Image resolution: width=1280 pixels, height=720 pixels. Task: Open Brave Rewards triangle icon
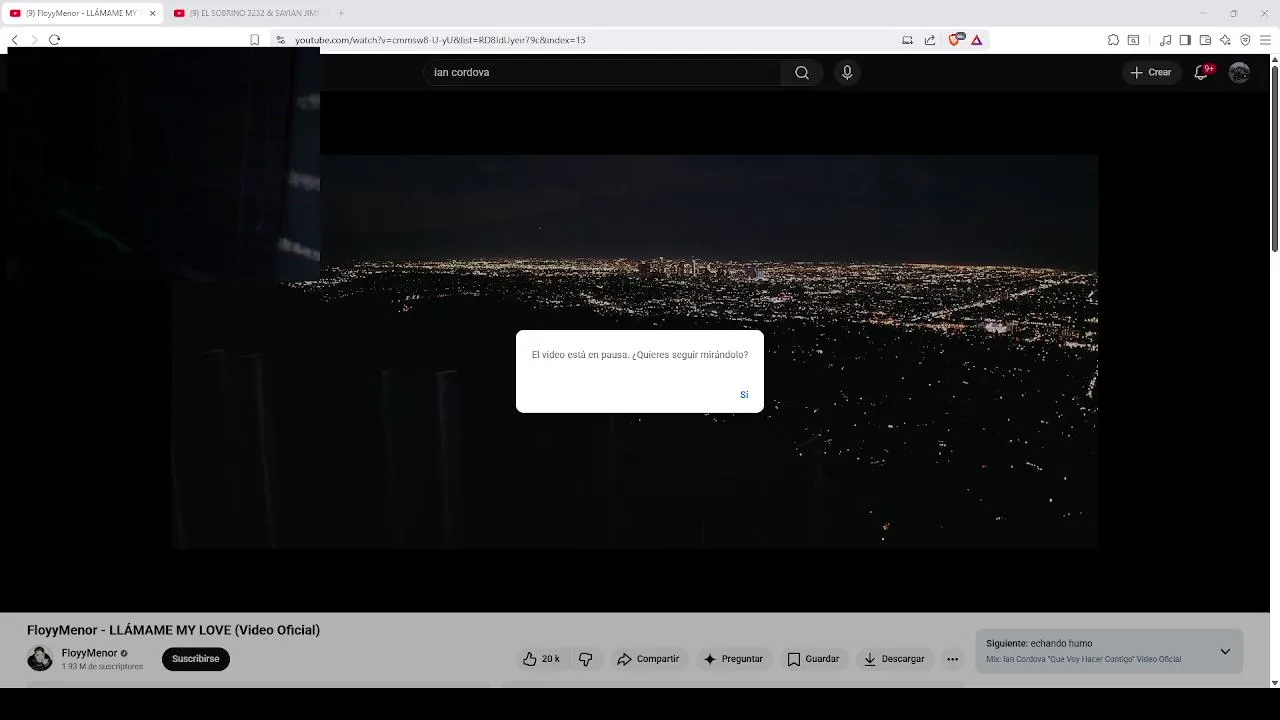(976, 40)
